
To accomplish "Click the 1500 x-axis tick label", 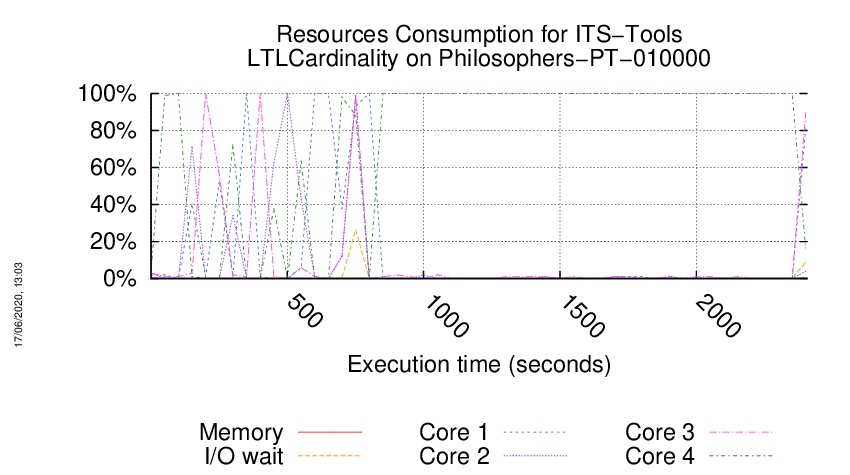I will pos(582,316).
